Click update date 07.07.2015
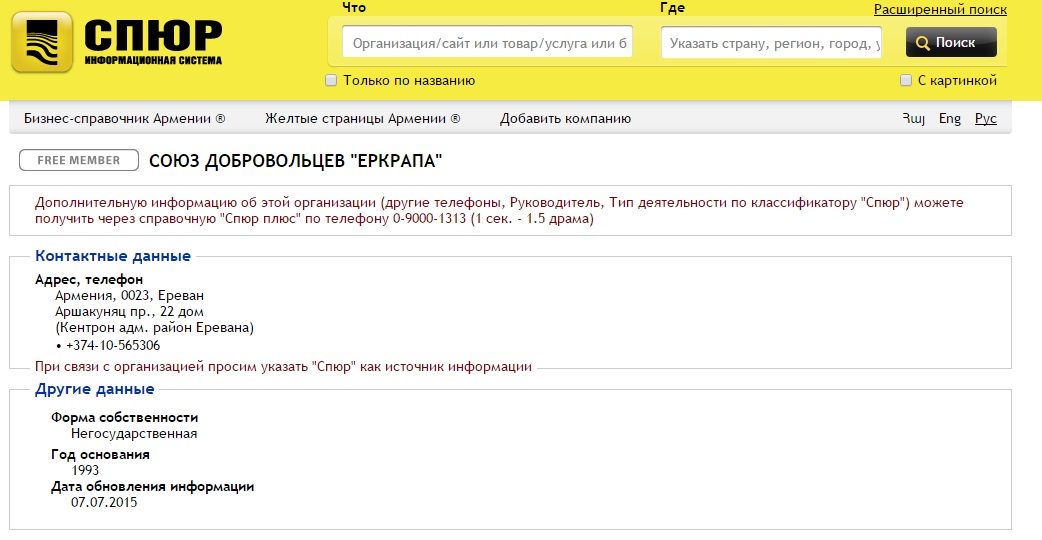The height and width of the screenshot is (540, 1042). click(x=104, y=502)
